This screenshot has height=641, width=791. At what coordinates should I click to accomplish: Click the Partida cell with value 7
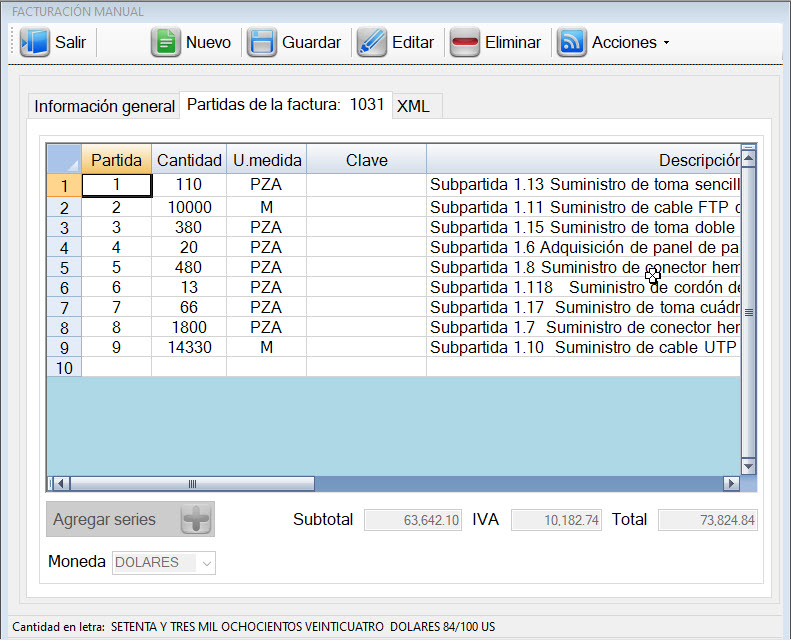(x=117, y=307)
